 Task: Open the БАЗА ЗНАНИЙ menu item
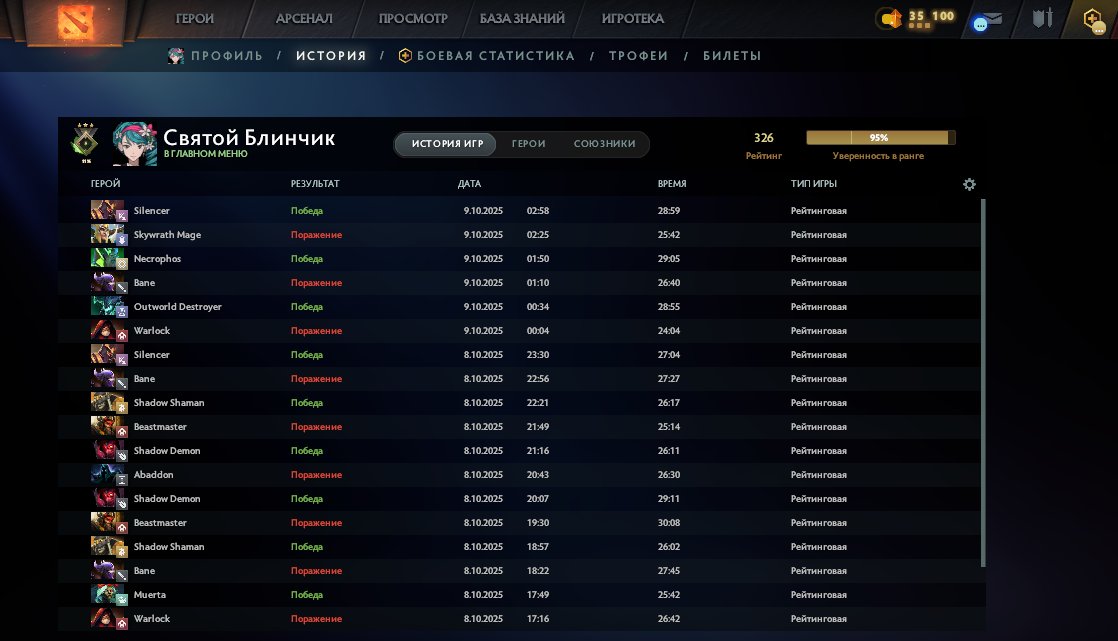coord(521,19)
